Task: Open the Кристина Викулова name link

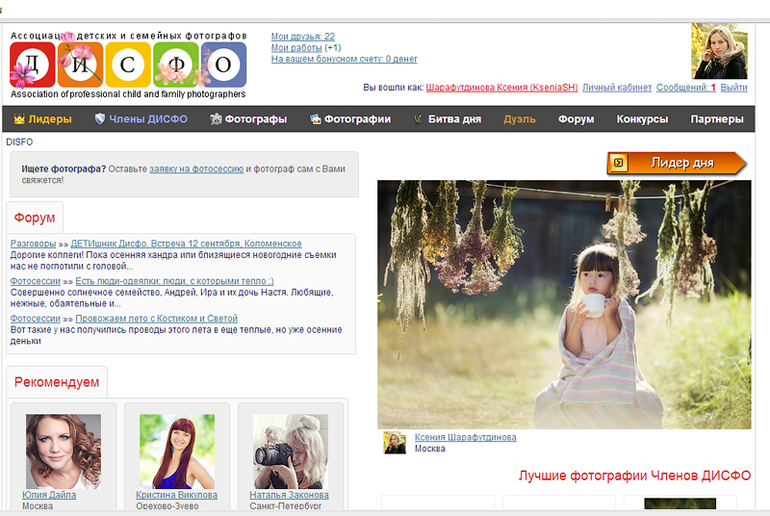Action: pyautogui.click(x=176, y=495)
